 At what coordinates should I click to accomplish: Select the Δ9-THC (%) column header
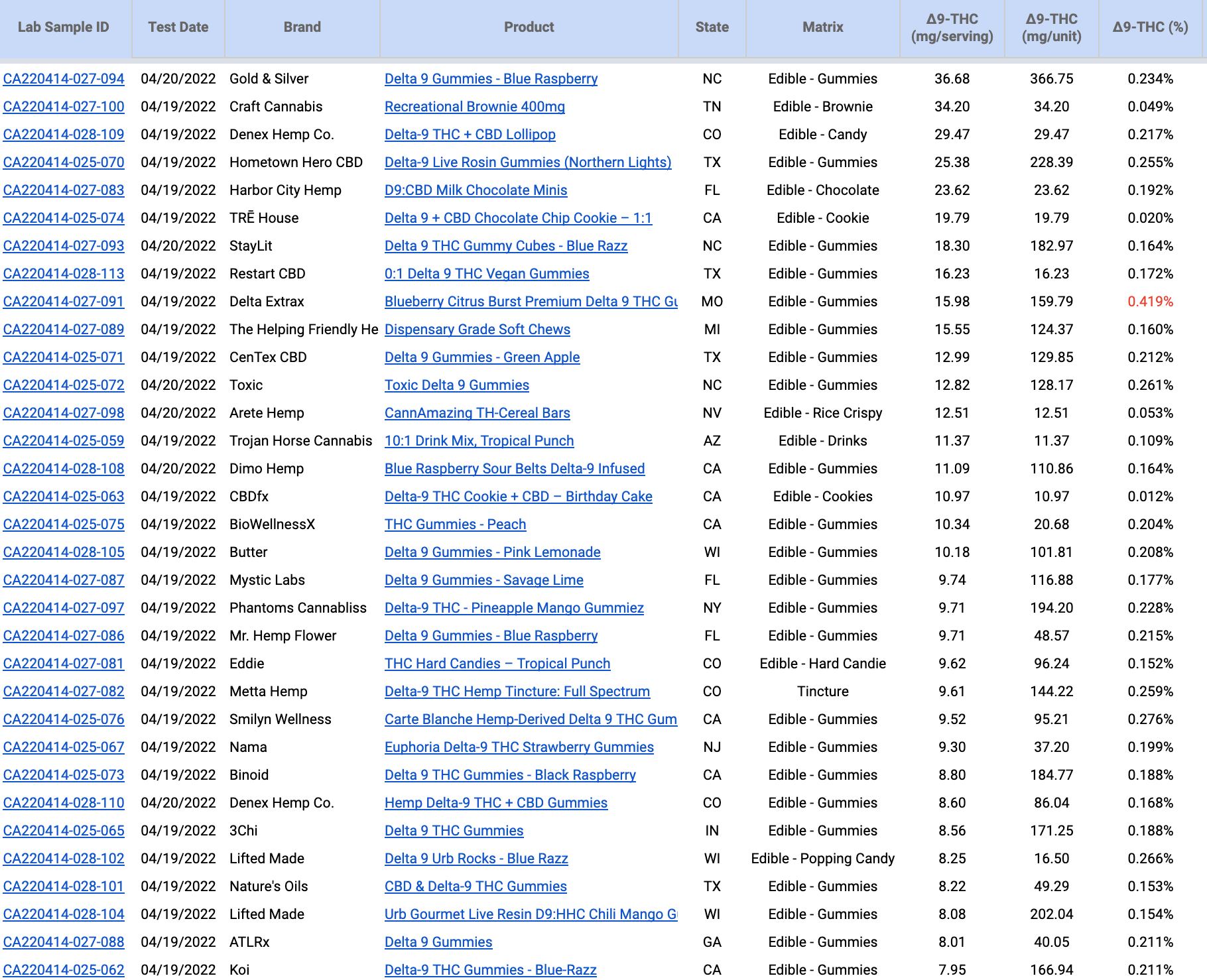coord(1150,27)
